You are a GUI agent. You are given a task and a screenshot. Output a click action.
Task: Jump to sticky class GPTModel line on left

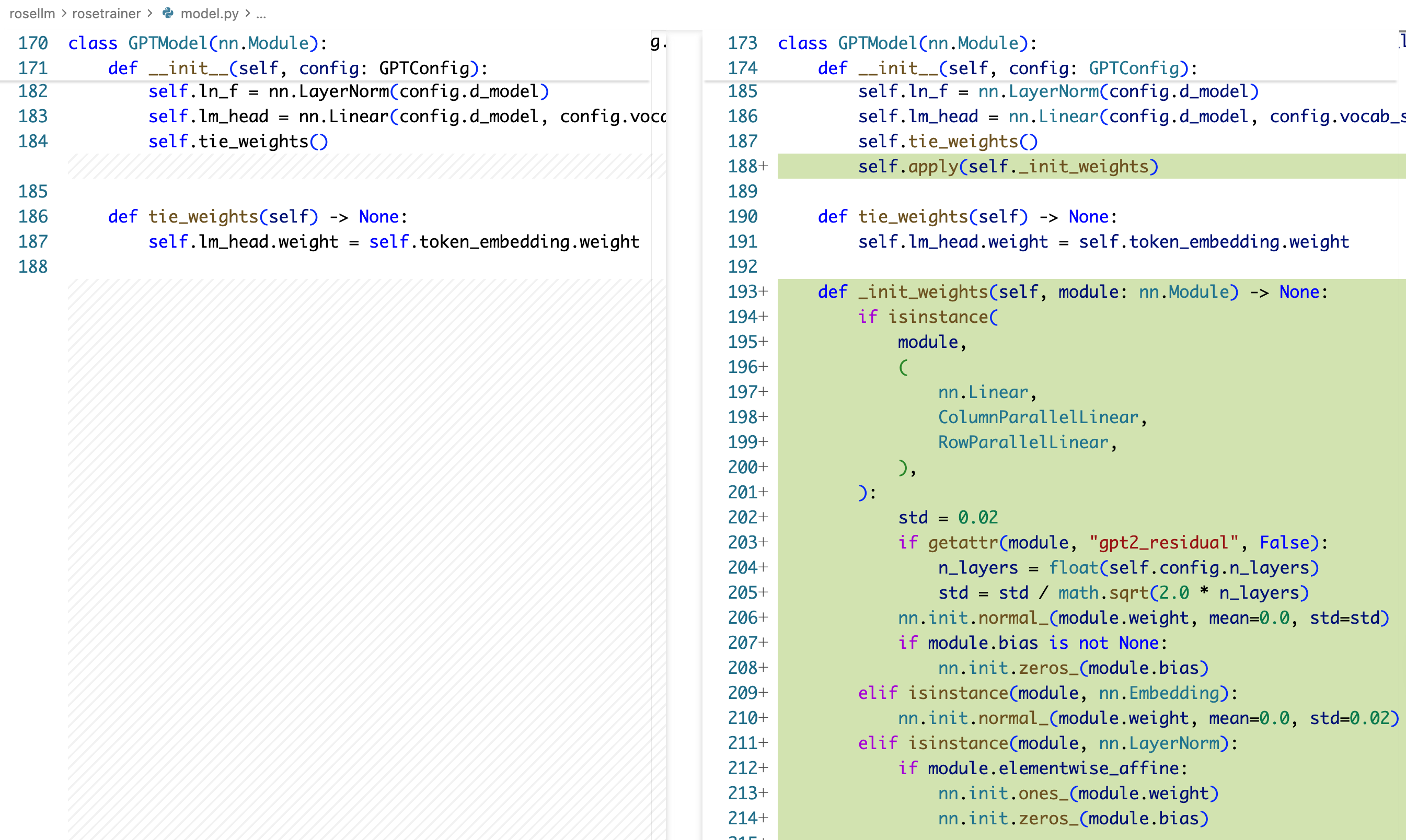[197, 43]
